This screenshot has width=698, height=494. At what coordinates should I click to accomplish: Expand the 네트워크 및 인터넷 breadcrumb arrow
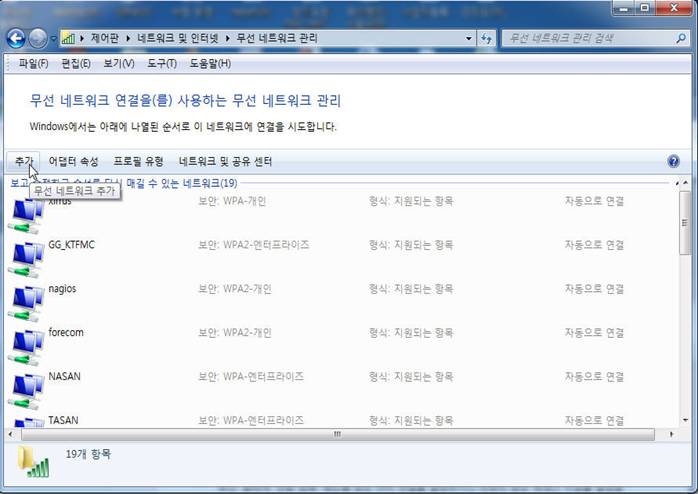tap(229, 38)
